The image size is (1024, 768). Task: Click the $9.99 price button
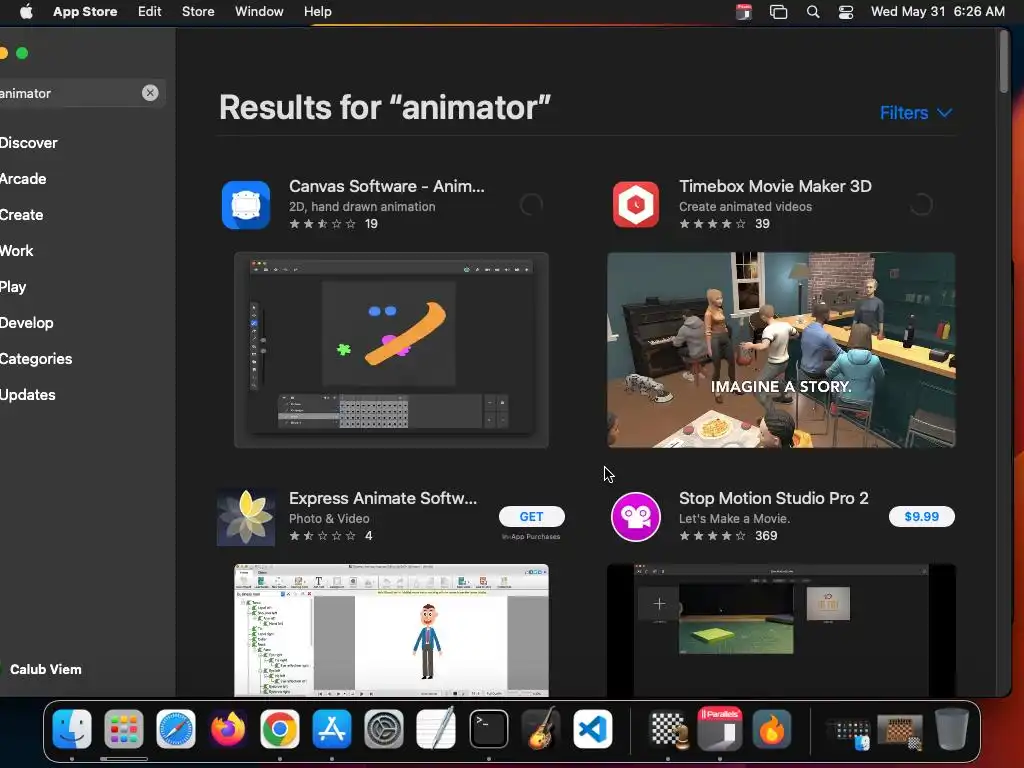pyautogui.click(x=921, y=517)
